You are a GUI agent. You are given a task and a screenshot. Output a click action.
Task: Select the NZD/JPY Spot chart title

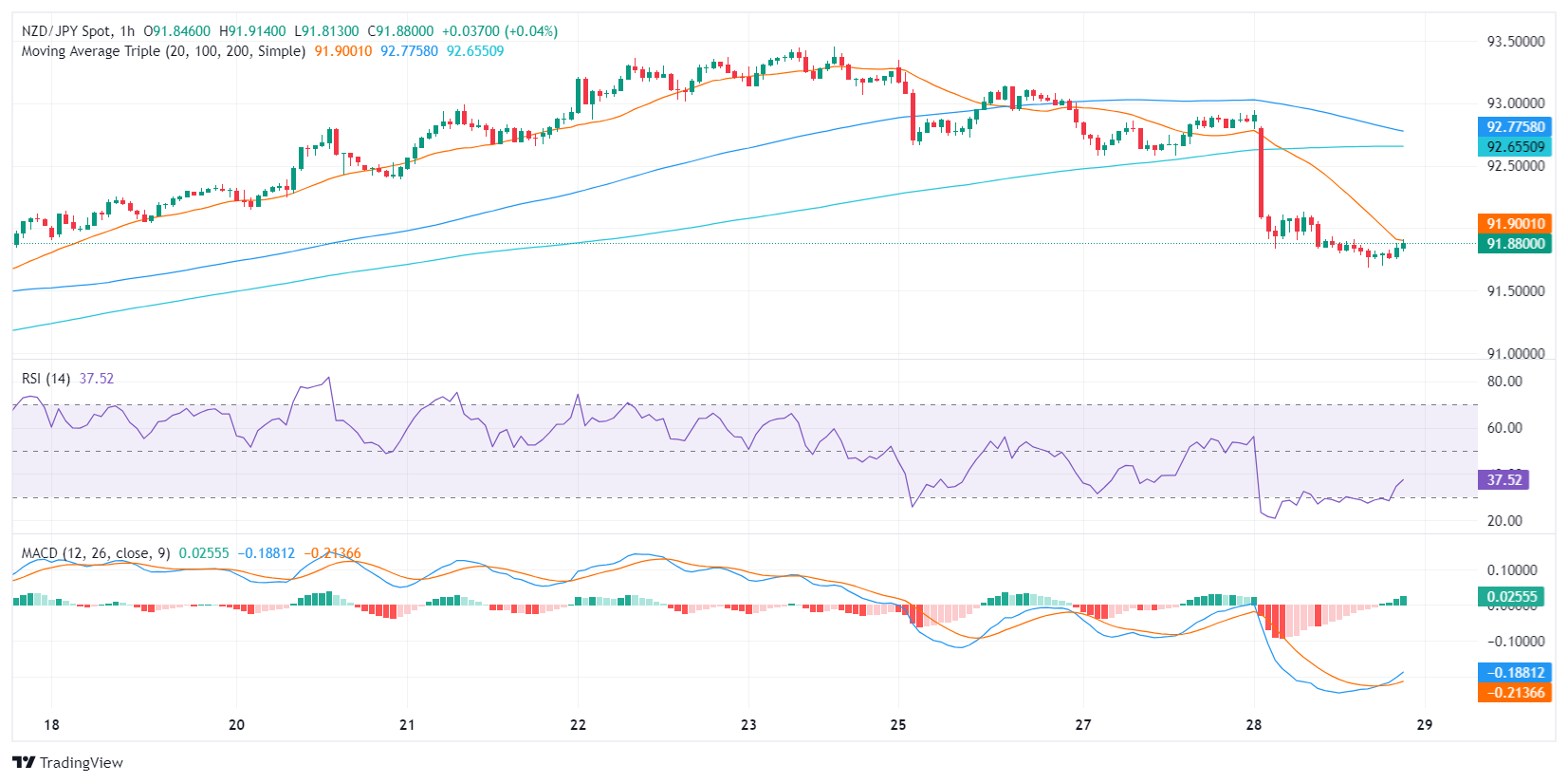[x=65, y=31]
